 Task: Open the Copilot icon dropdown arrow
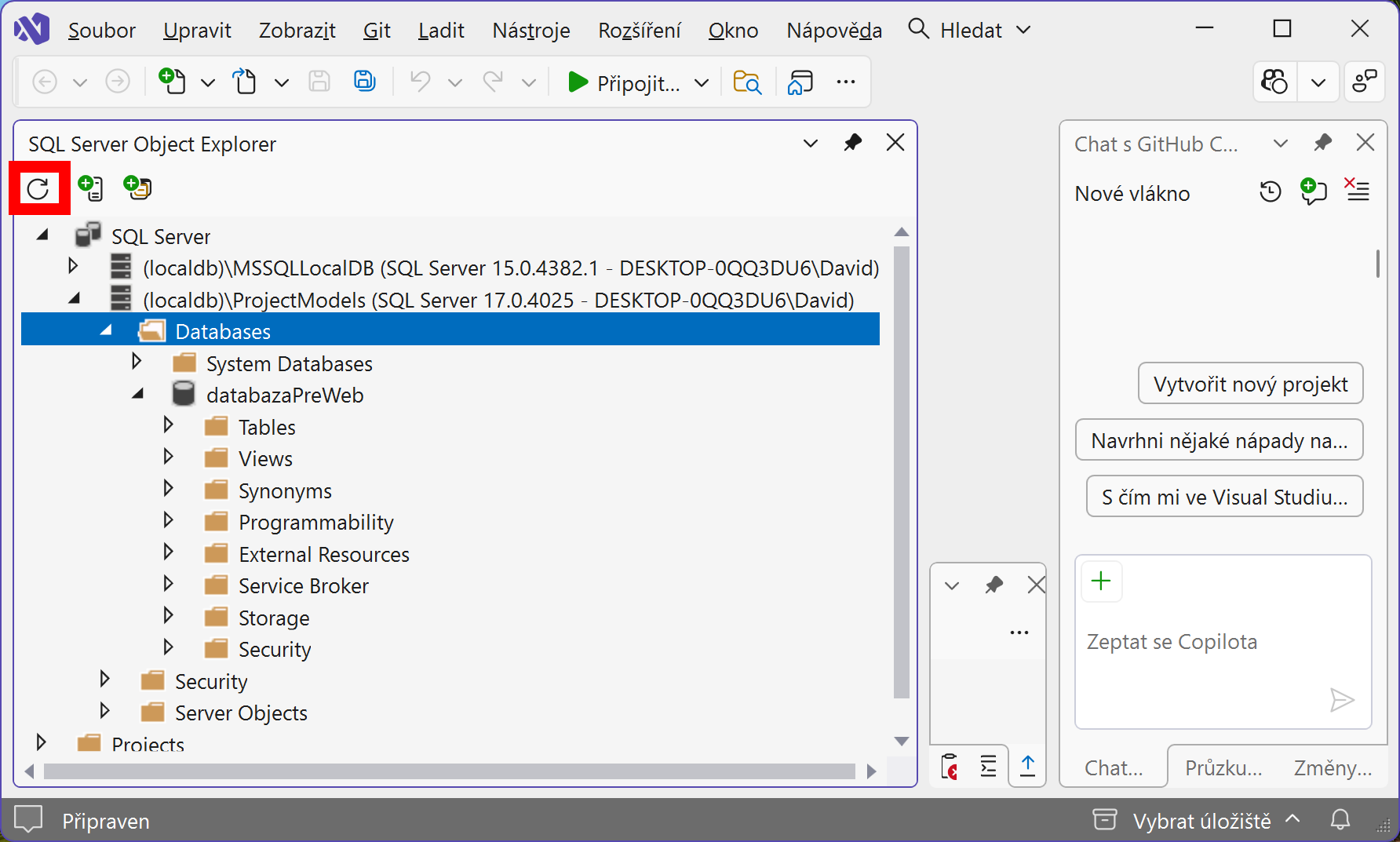[1318, 82]
